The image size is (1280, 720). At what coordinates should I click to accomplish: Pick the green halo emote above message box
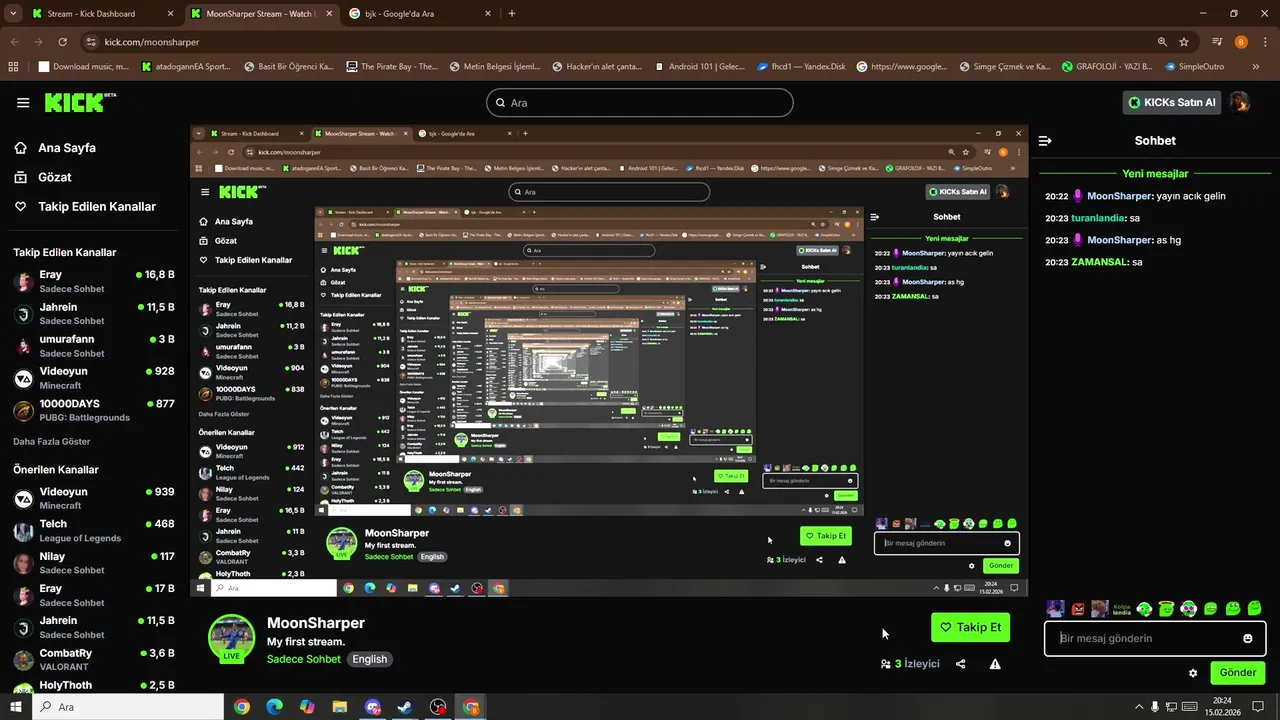[1166, 609]
